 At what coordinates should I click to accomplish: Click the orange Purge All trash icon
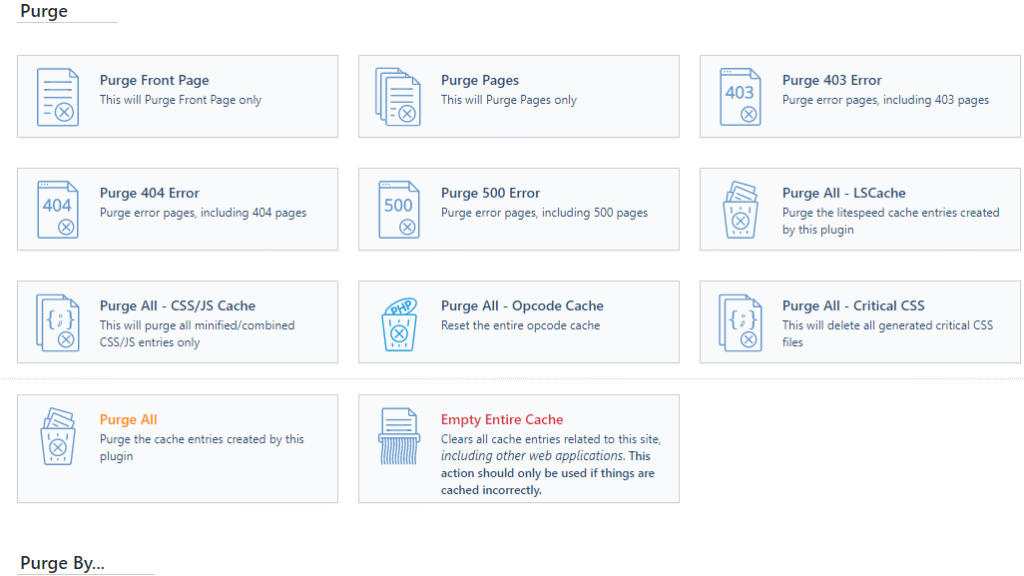[57, 436]
